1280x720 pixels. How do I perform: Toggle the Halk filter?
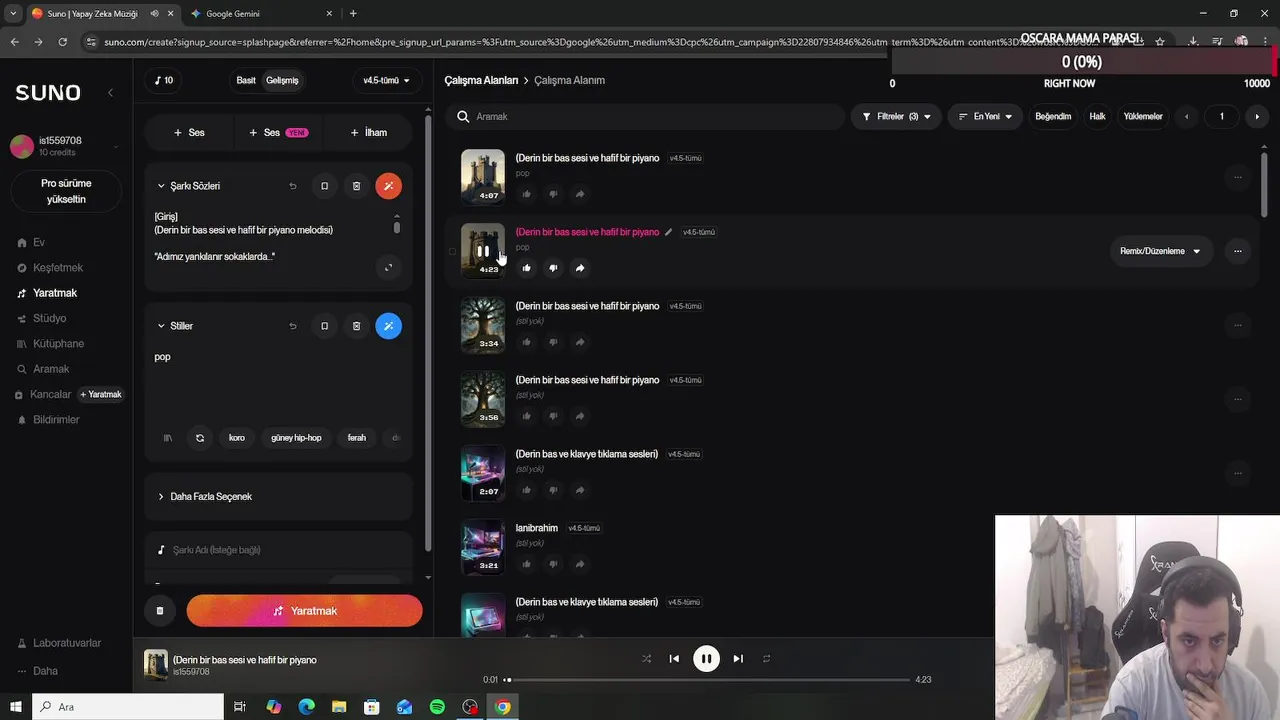pos(1097,117)
